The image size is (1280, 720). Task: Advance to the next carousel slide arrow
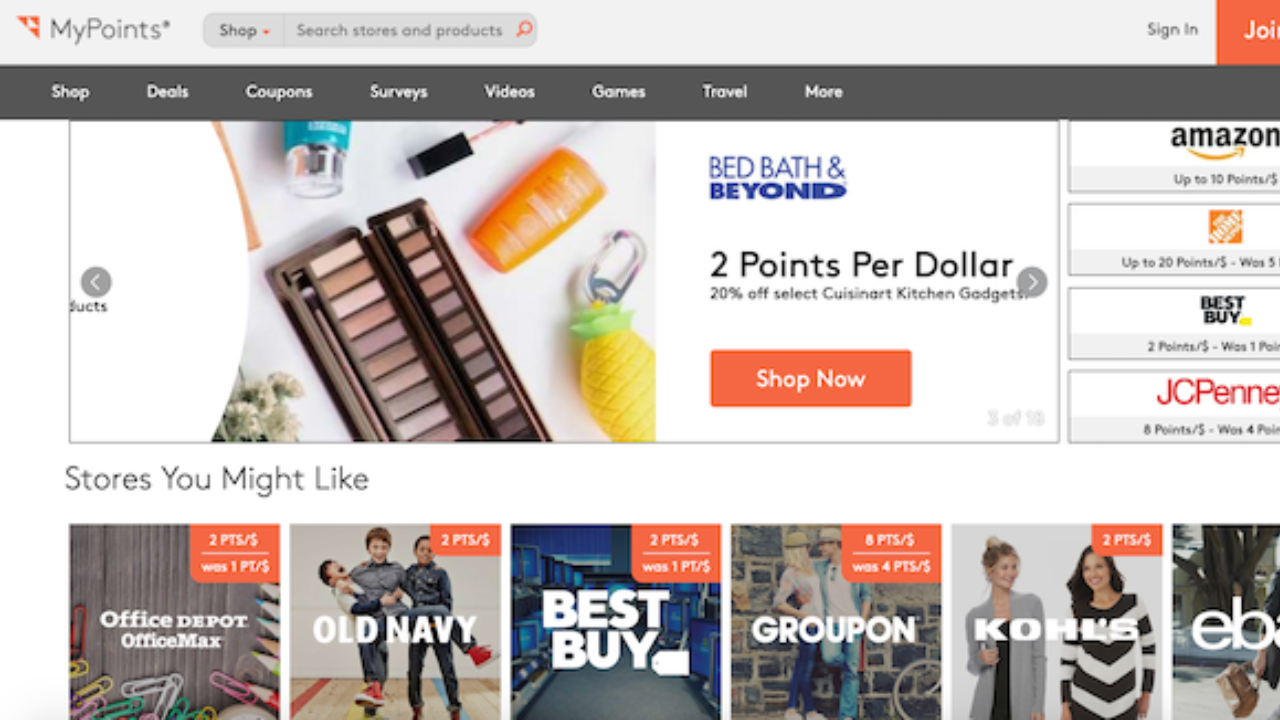coord(1032,282)
